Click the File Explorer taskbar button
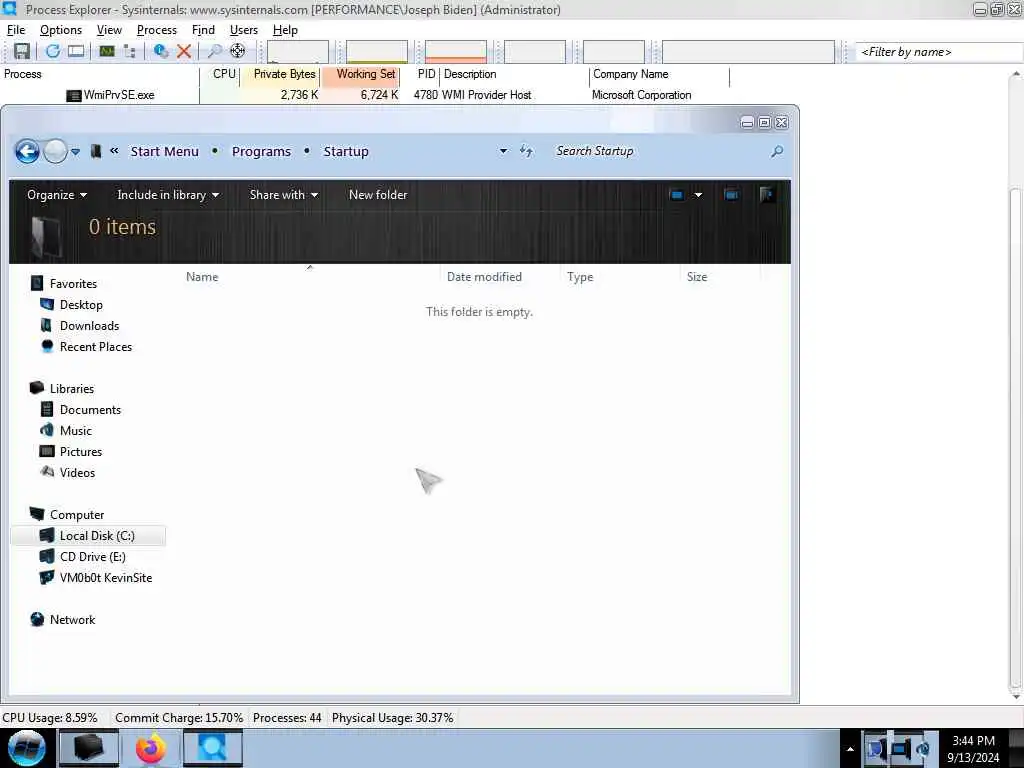 [x=89, y=748]
